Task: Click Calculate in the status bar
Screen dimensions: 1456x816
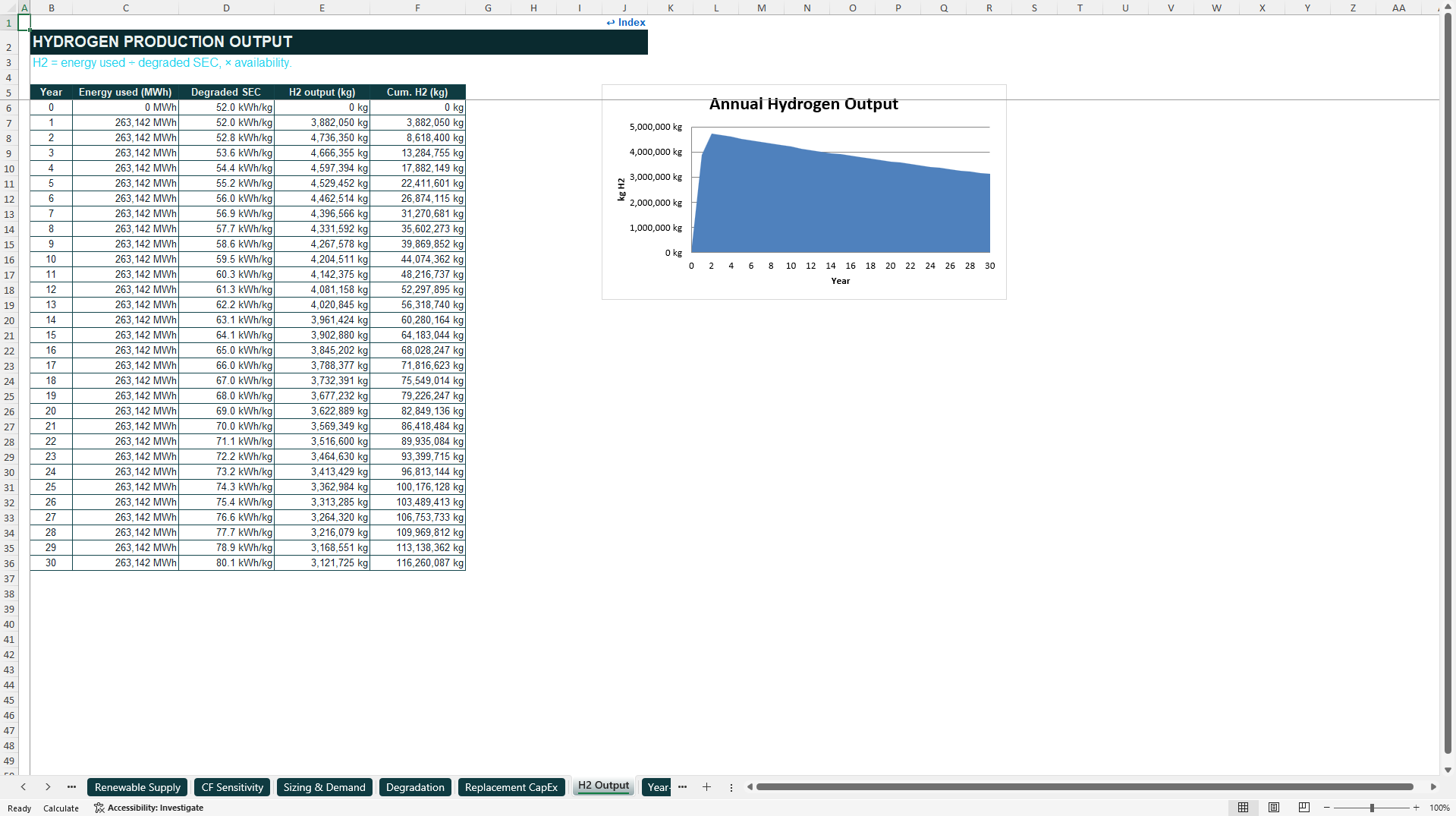Action: [61, 808]
